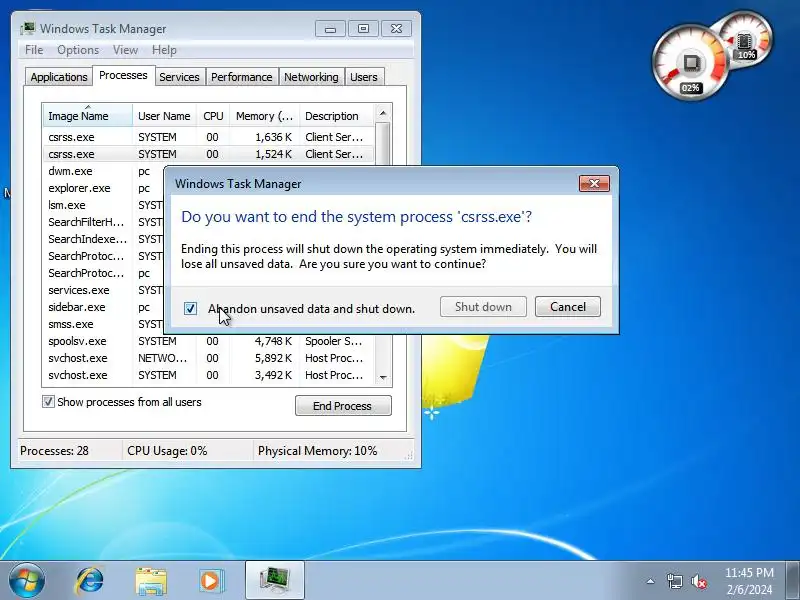800x600 pixels.
Task: Open the network tray icon
Action: (x=674, y=581)
